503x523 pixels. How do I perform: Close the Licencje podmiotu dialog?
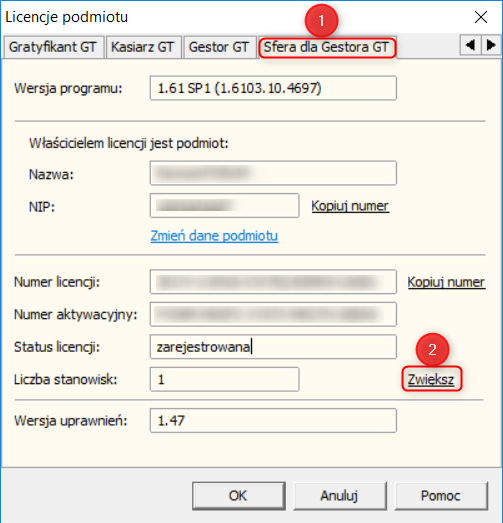[481, 17]
